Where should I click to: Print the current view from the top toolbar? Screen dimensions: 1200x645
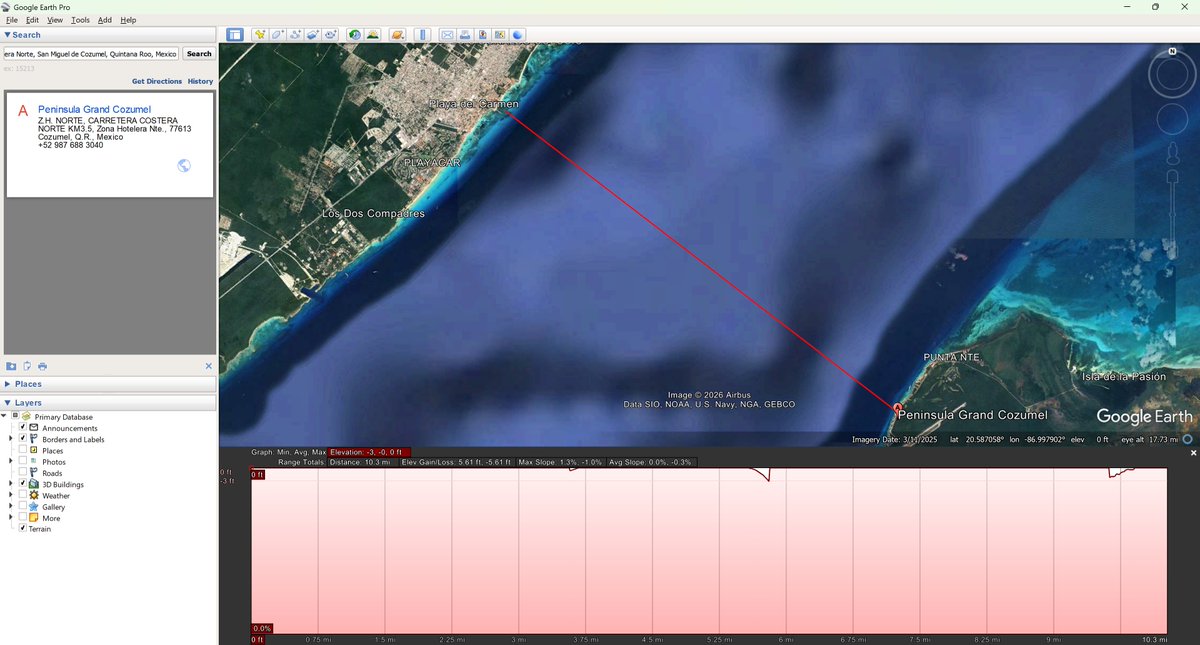pyautogui.click(x=465, y=34)
